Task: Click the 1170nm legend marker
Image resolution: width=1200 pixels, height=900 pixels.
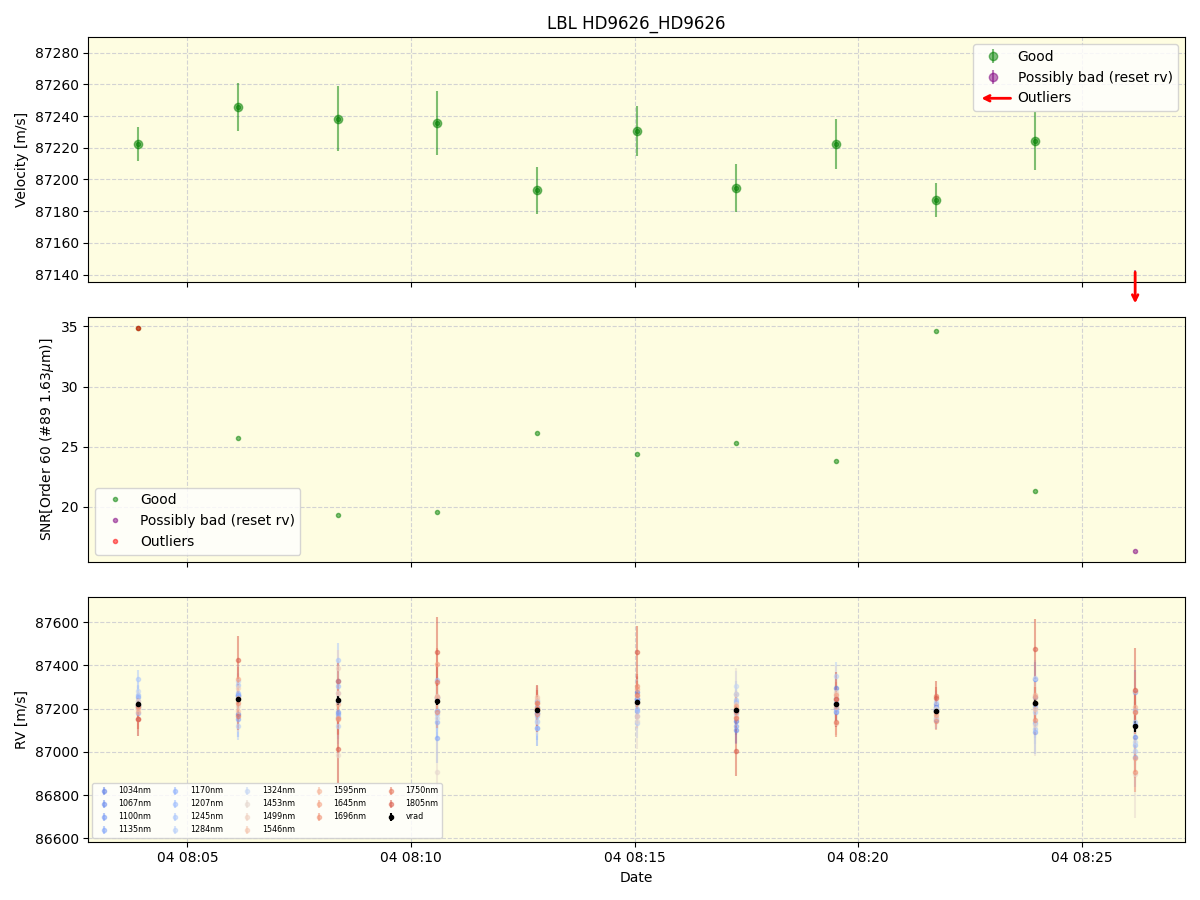Action: 176,791
